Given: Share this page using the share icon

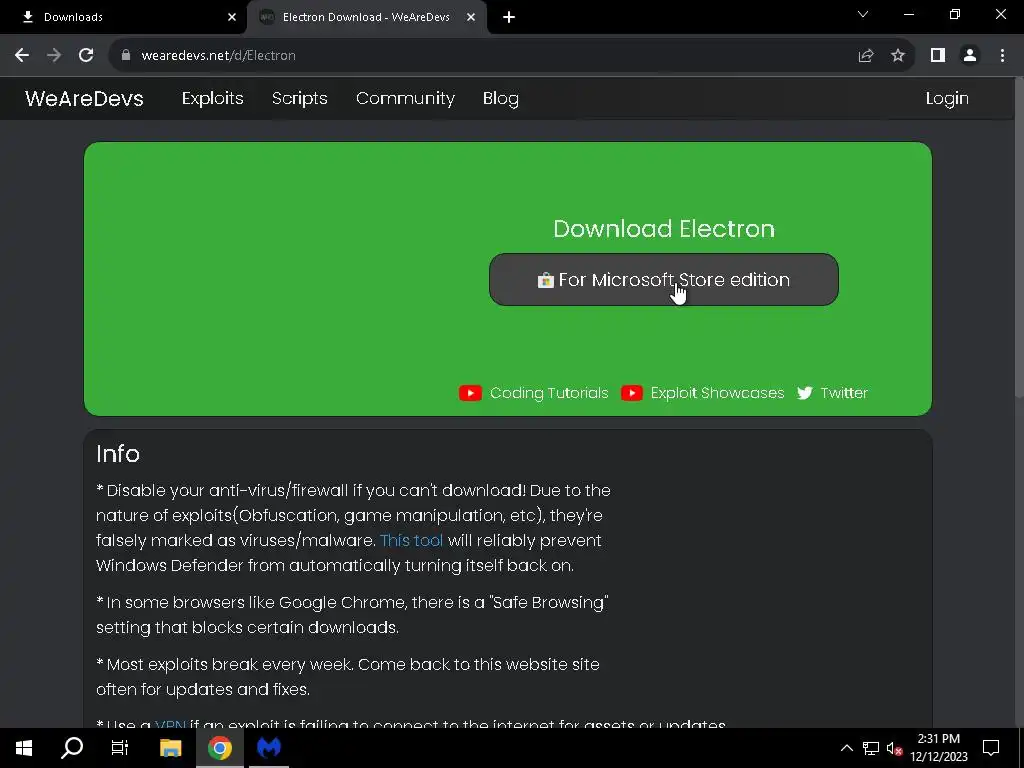Looking at the screenshot, I should click(x=865, y=56).
